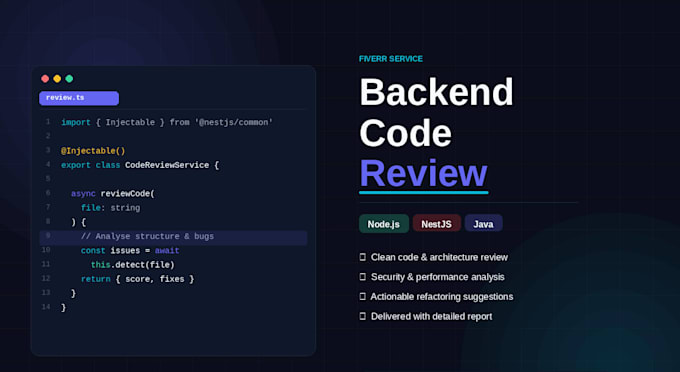Click the underlined Review heading word
This screenshot has width=680, height=372.
424,173
